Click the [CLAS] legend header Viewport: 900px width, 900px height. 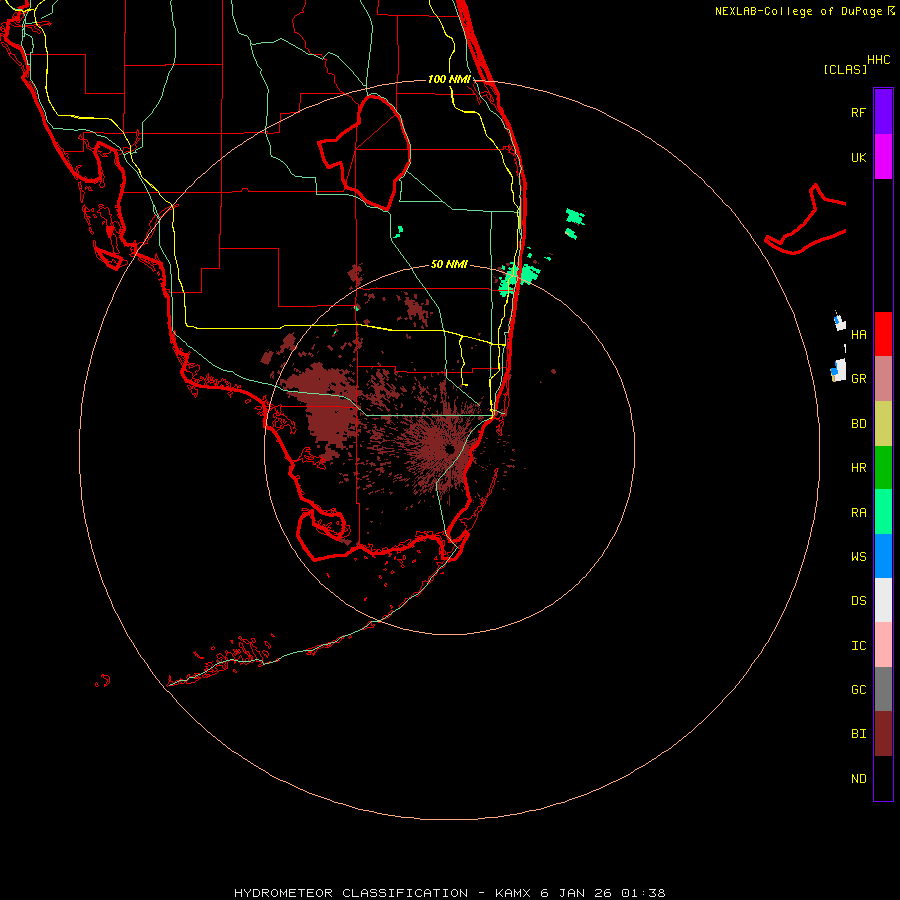tap(844, 69)
